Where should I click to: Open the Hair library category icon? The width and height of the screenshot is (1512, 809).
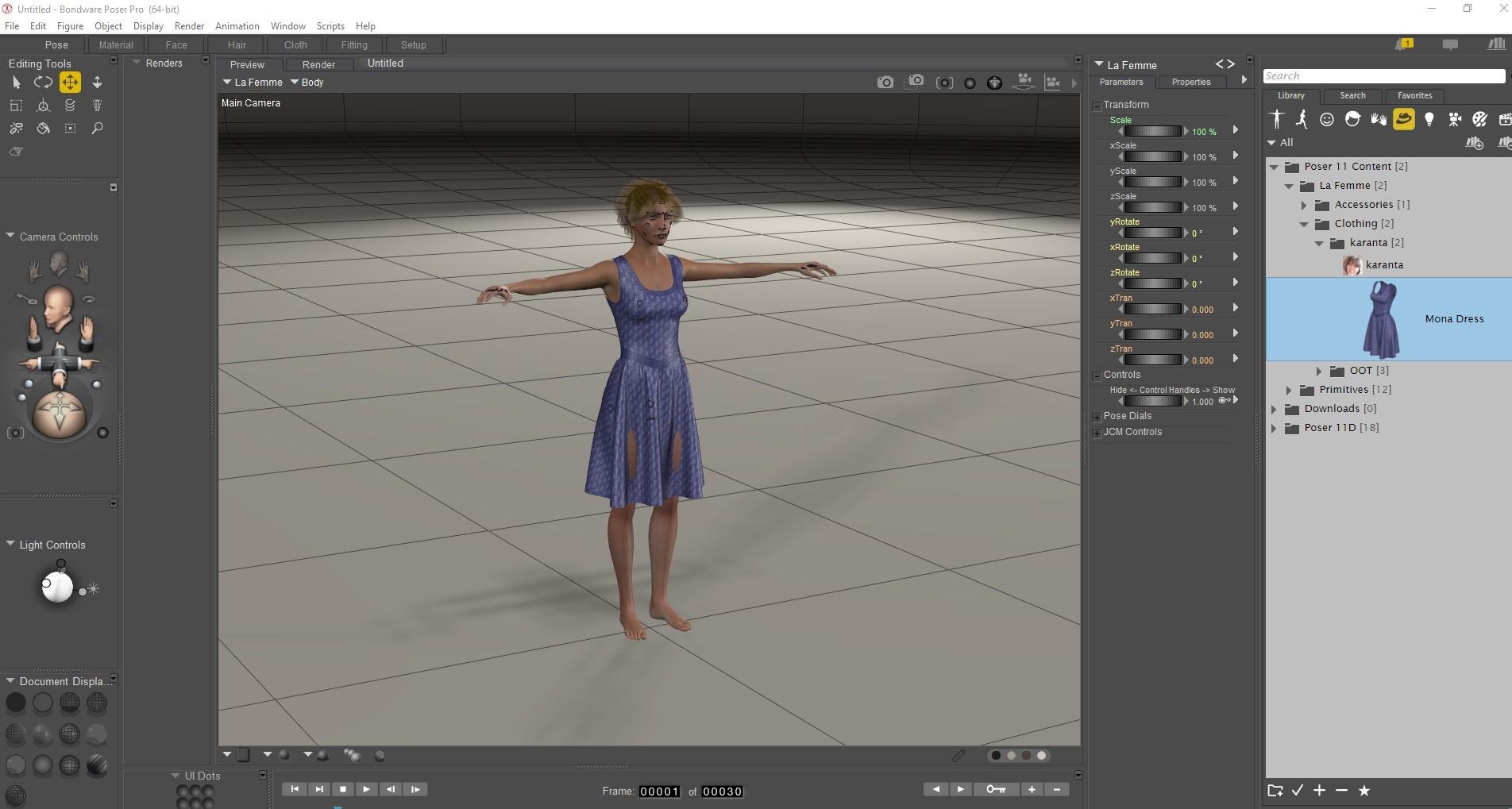[1352, 119]
